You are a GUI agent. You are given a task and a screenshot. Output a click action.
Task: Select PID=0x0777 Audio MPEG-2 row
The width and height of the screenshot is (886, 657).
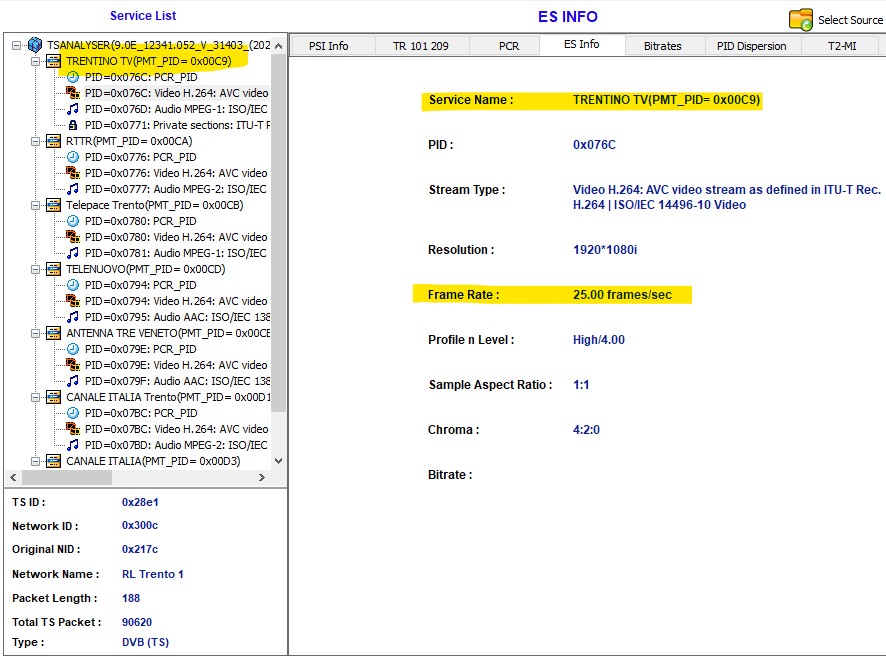click(x=175, y=189)
